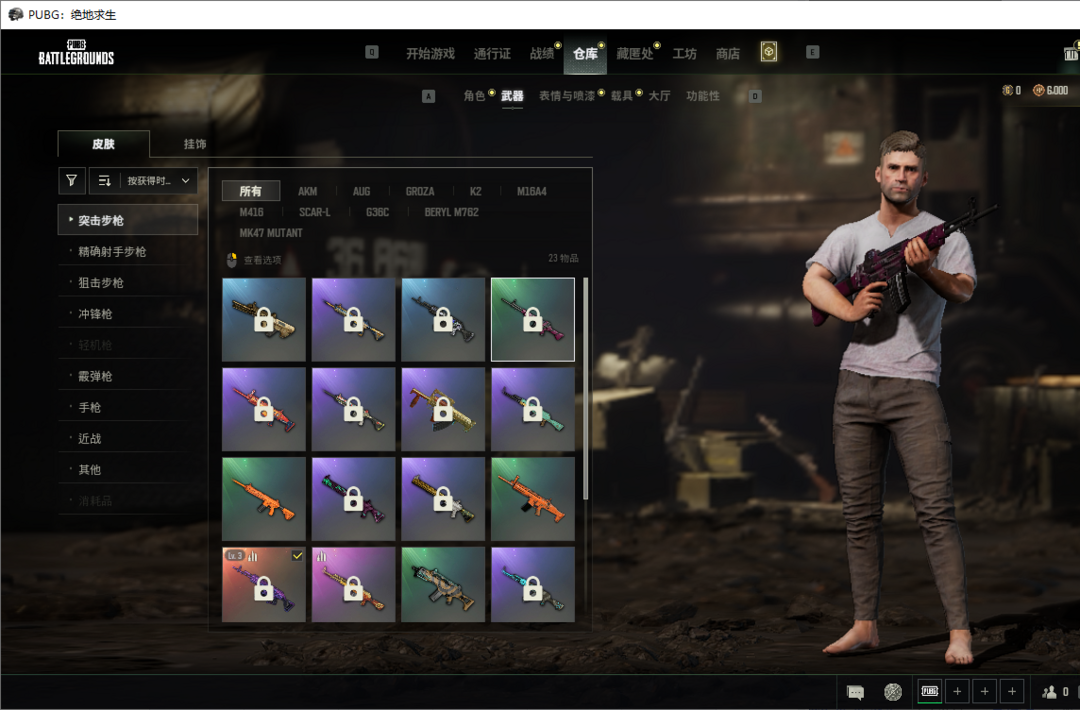The width and height of the screenshot is (1080, 710).
Task: Filter skins by GROZA
Action: [420, 191]
